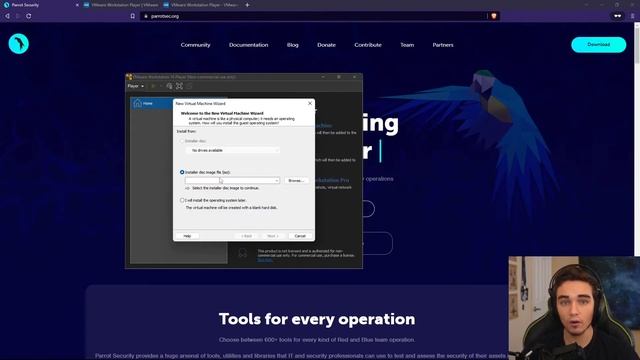The image size is (640, 360).
Task: Open a new browser tab
Action: click(x=247, y=5)
